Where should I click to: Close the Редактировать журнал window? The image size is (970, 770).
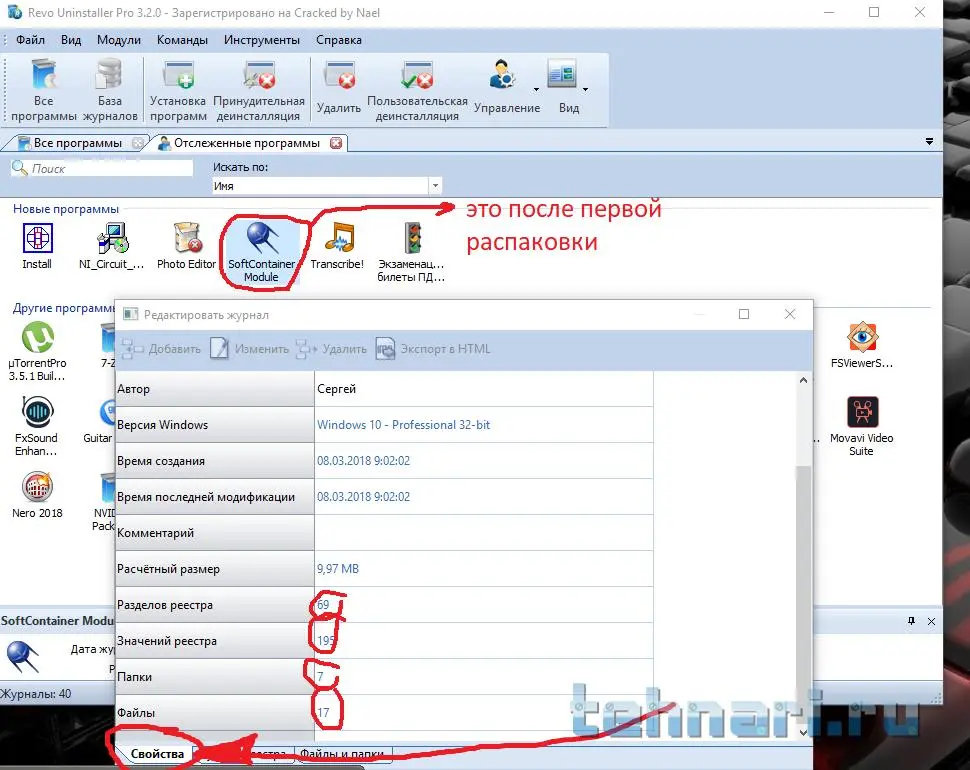[x=790, y=314]
